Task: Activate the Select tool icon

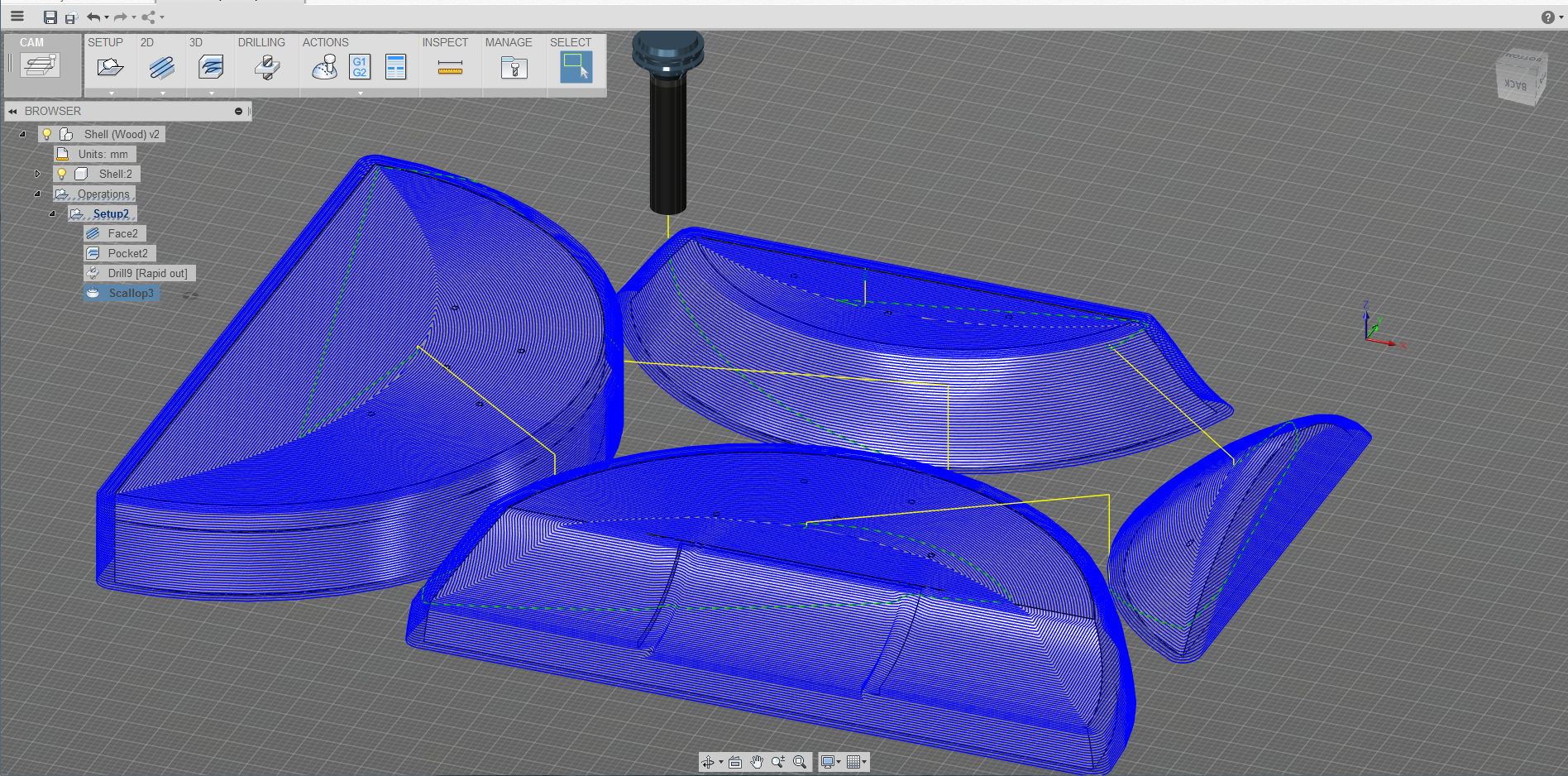Action: point(576,67)
